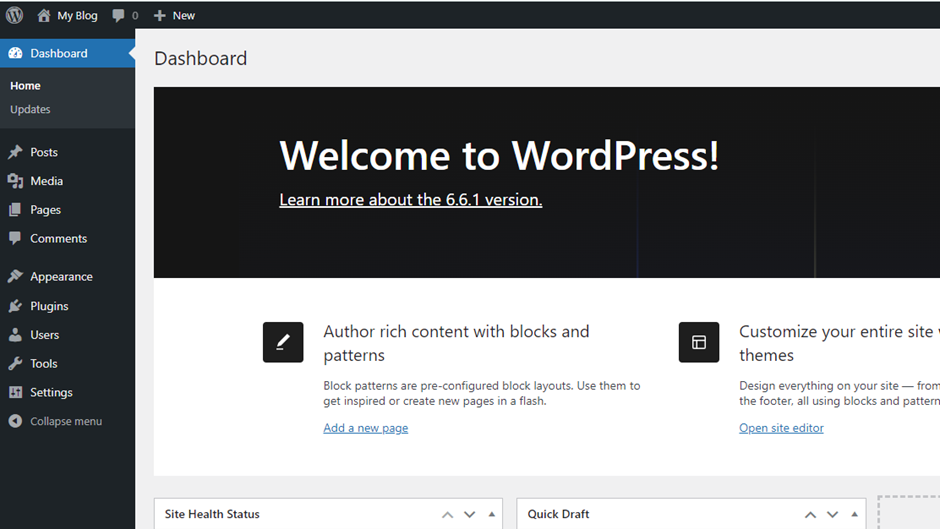The image size is (940, 529).
Task: Open the Users menu label
Action: coord(45,335)
